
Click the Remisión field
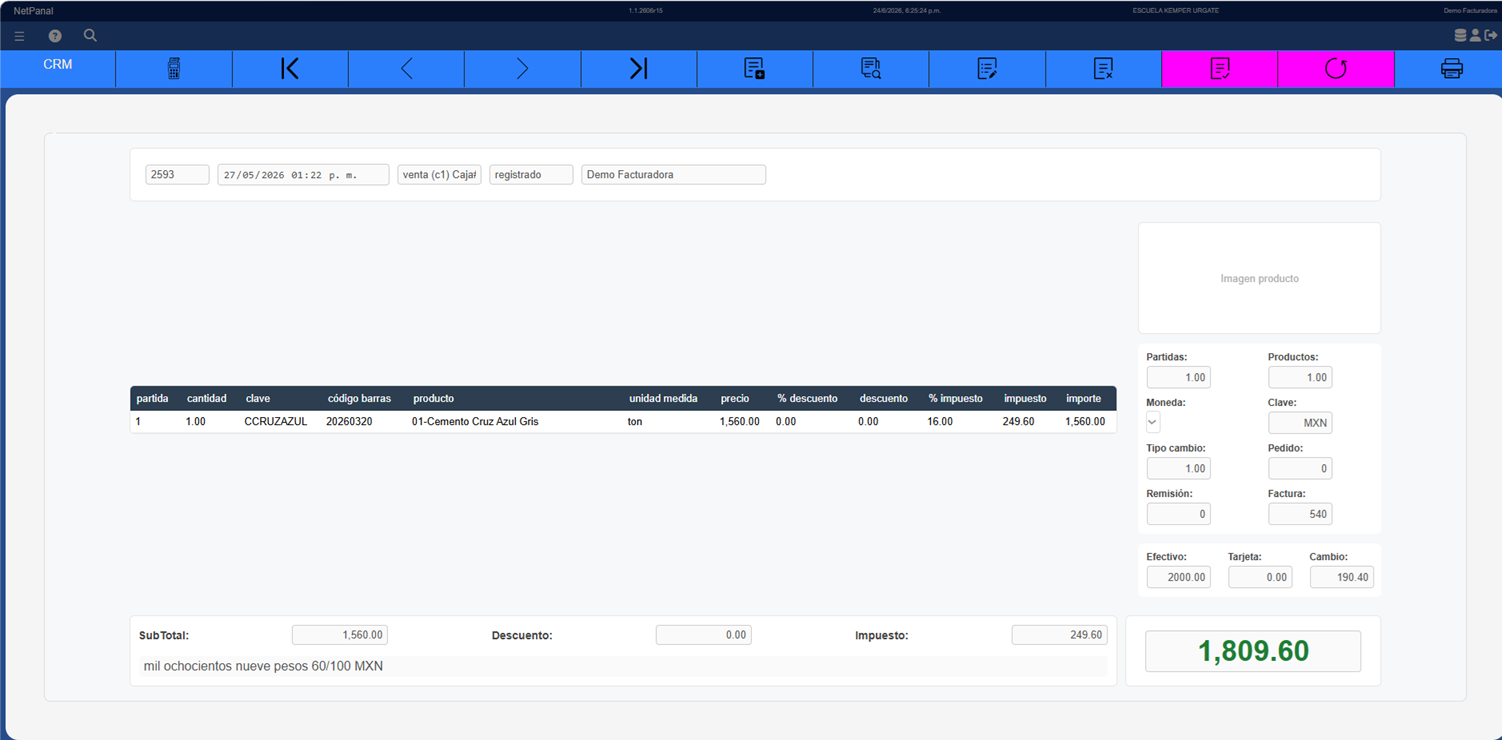tap(1178, 514)
